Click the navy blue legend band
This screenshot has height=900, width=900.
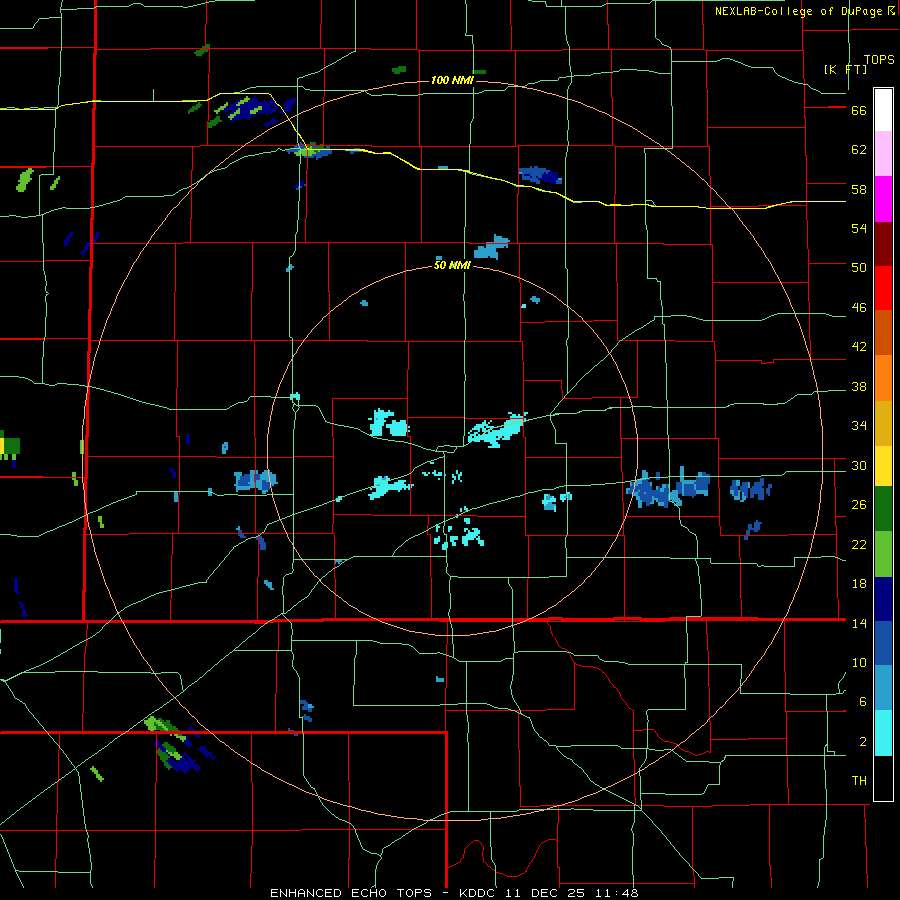coord(883,599)
